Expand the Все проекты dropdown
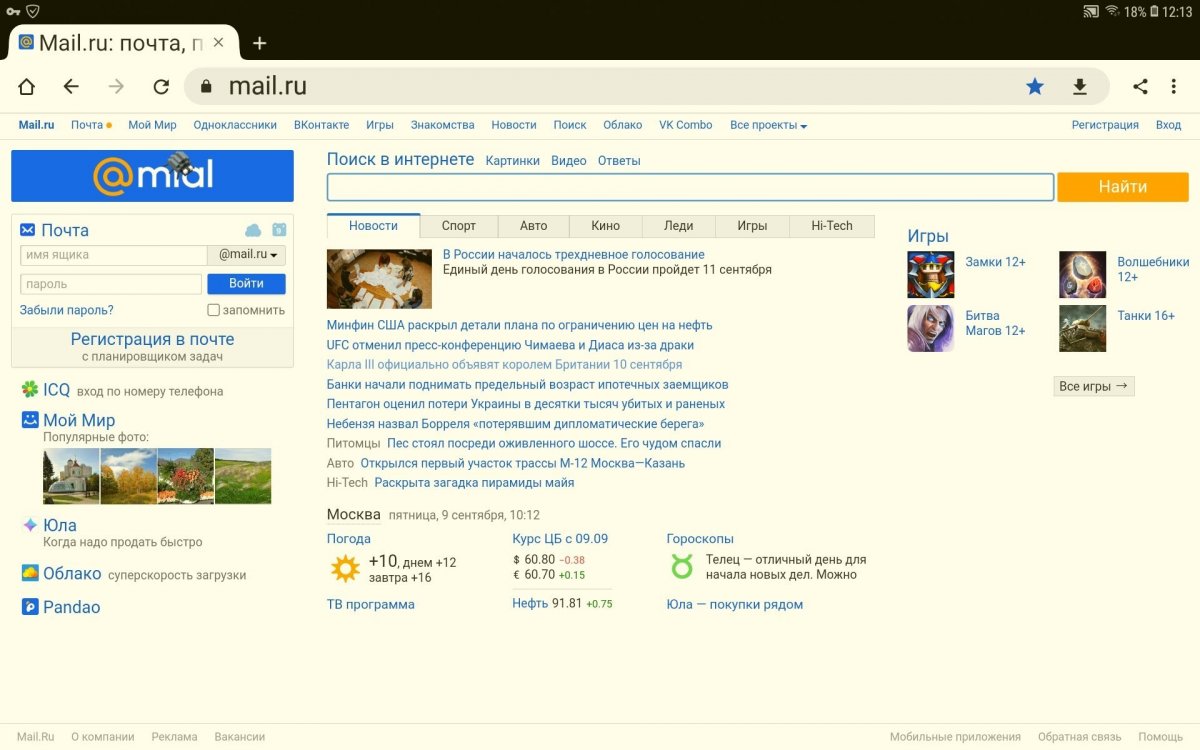 coord(768,125)
